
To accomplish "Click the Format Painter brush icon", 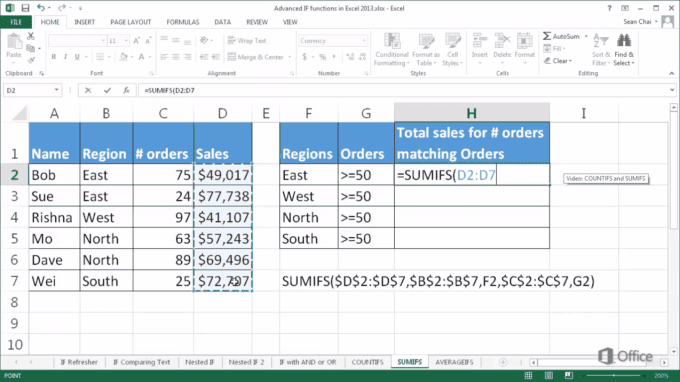I will (31, 60).
